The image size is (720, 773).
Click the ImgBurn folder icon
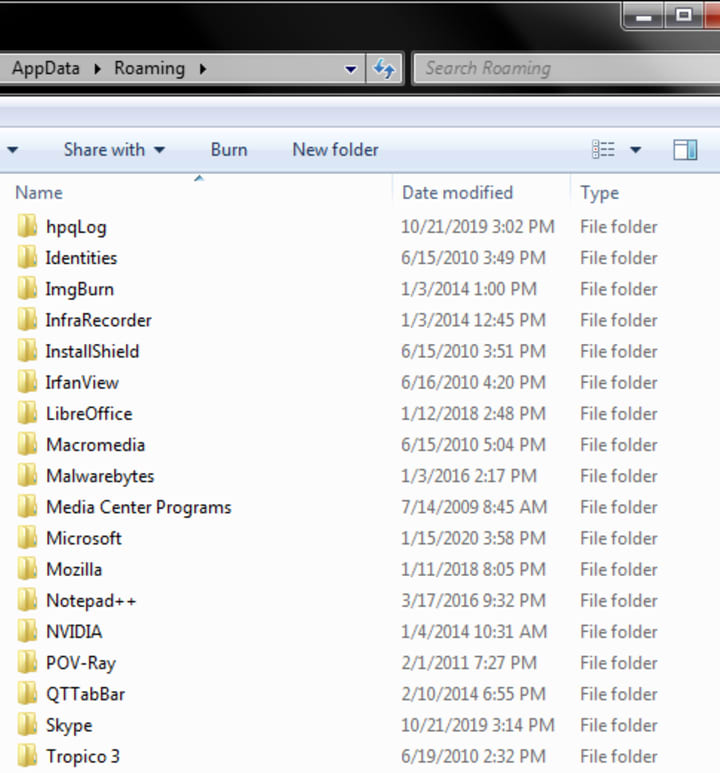click(27, 288)
